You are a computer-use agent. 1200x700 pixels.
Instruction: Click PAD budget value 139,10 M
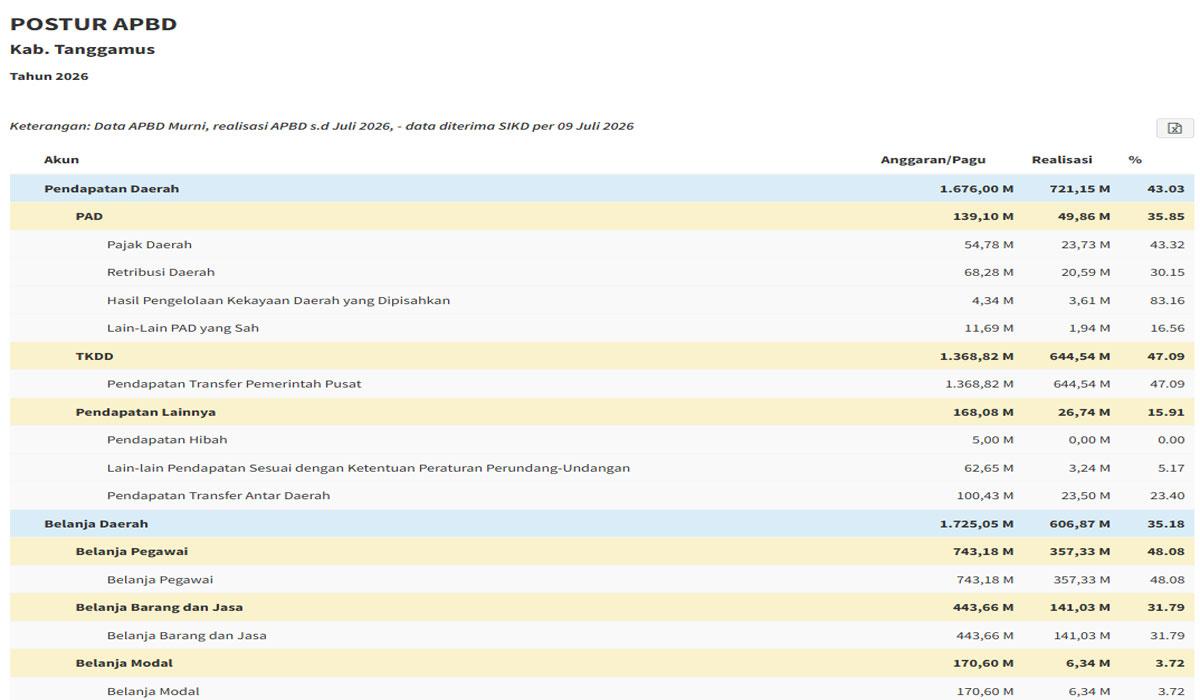click(983, 217)
